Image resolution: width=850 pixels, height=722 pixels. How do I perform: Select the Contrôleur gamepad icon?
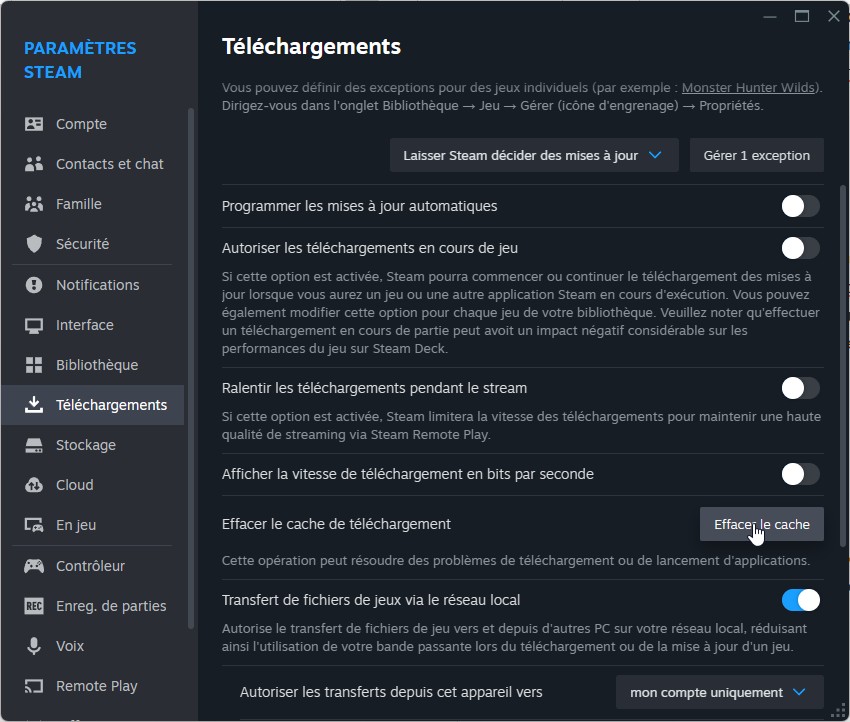[34, 565]
